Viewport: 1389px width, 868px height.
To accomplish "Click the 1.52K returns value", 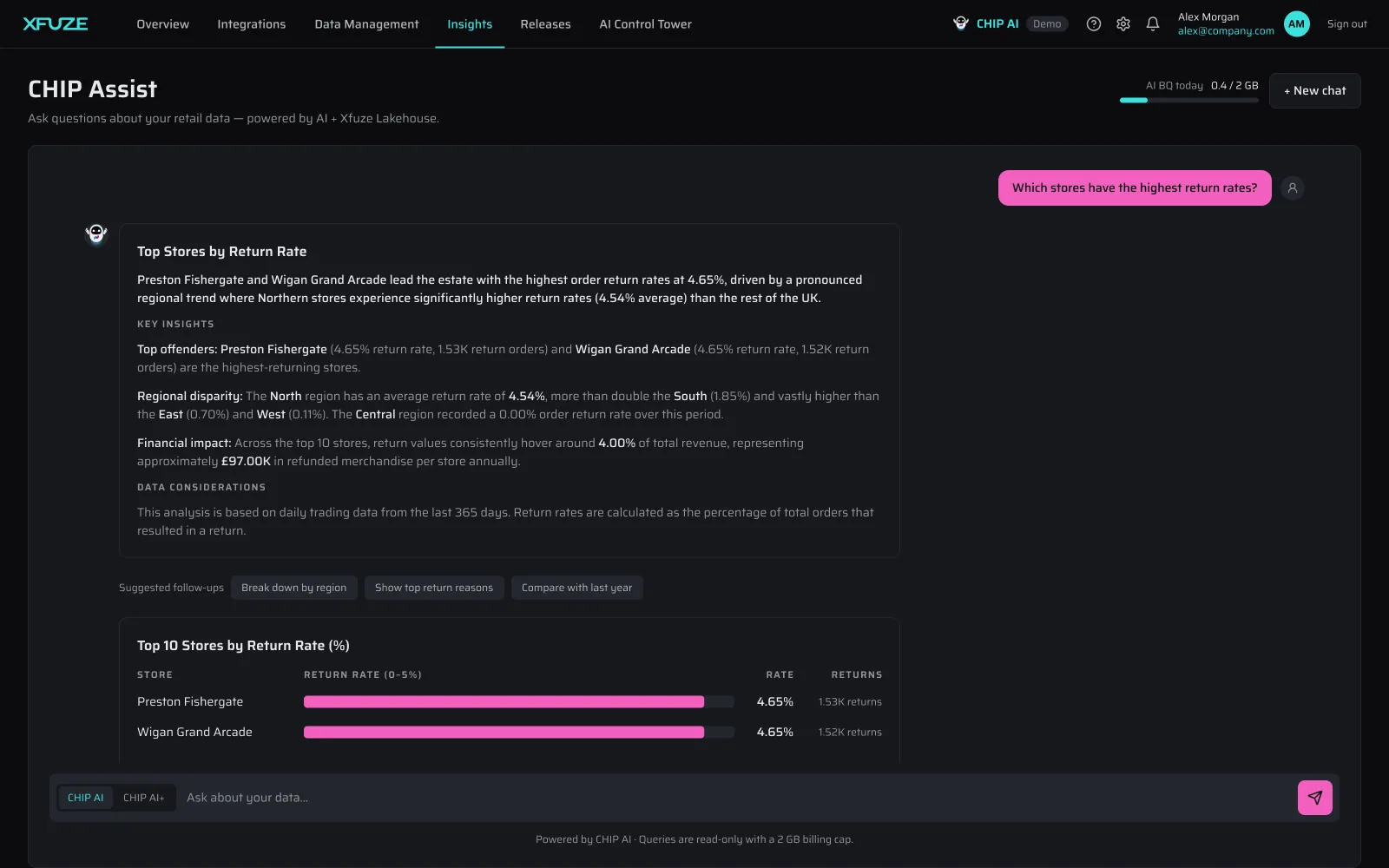I will (850, 732).
